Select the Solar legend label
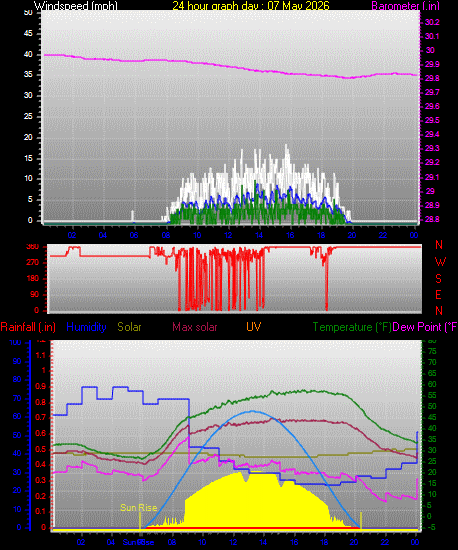 click(x=129, y=327)
